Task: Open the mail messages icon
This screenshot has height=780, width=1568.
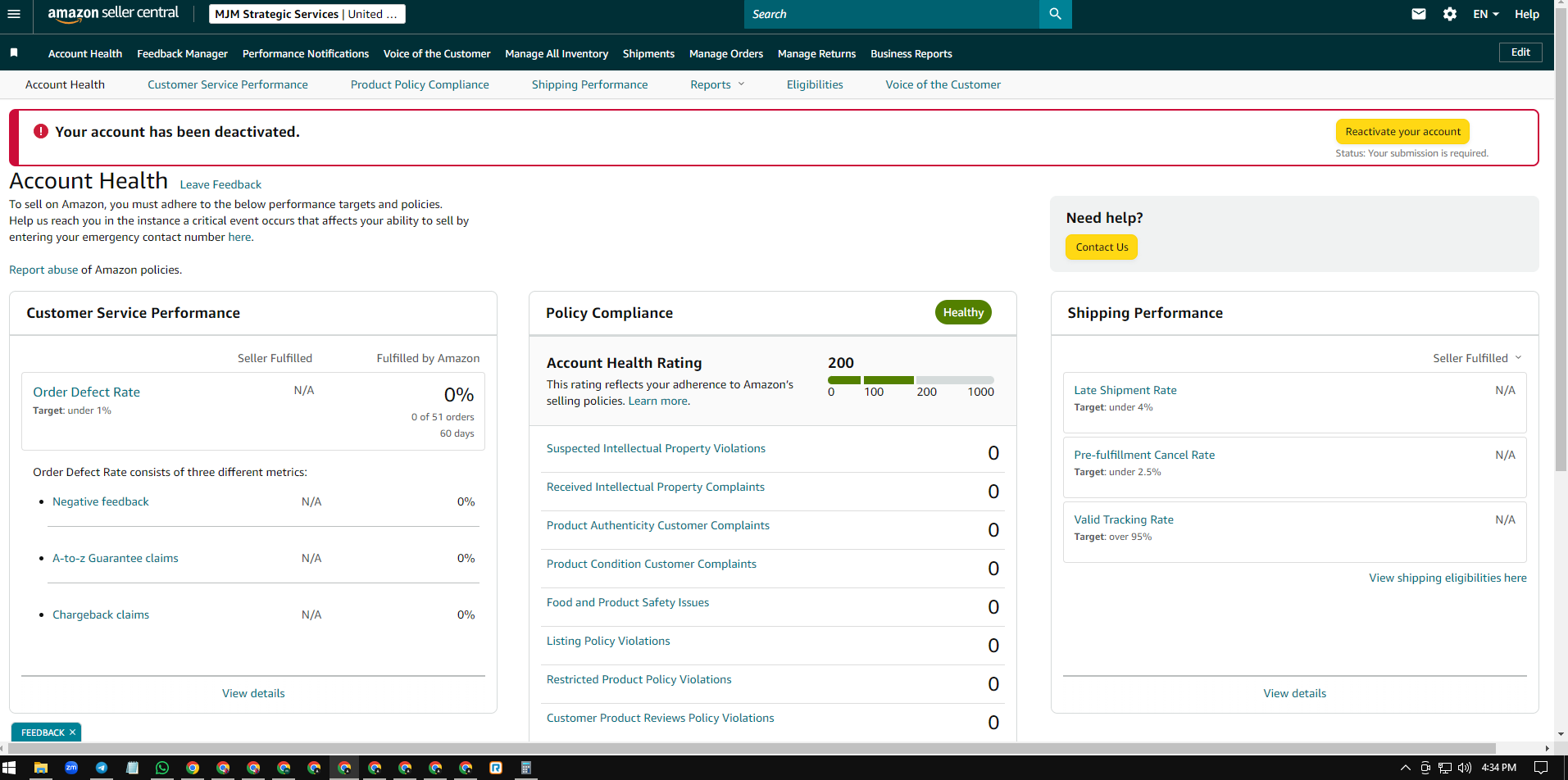Action: (x=1419, y=14)
